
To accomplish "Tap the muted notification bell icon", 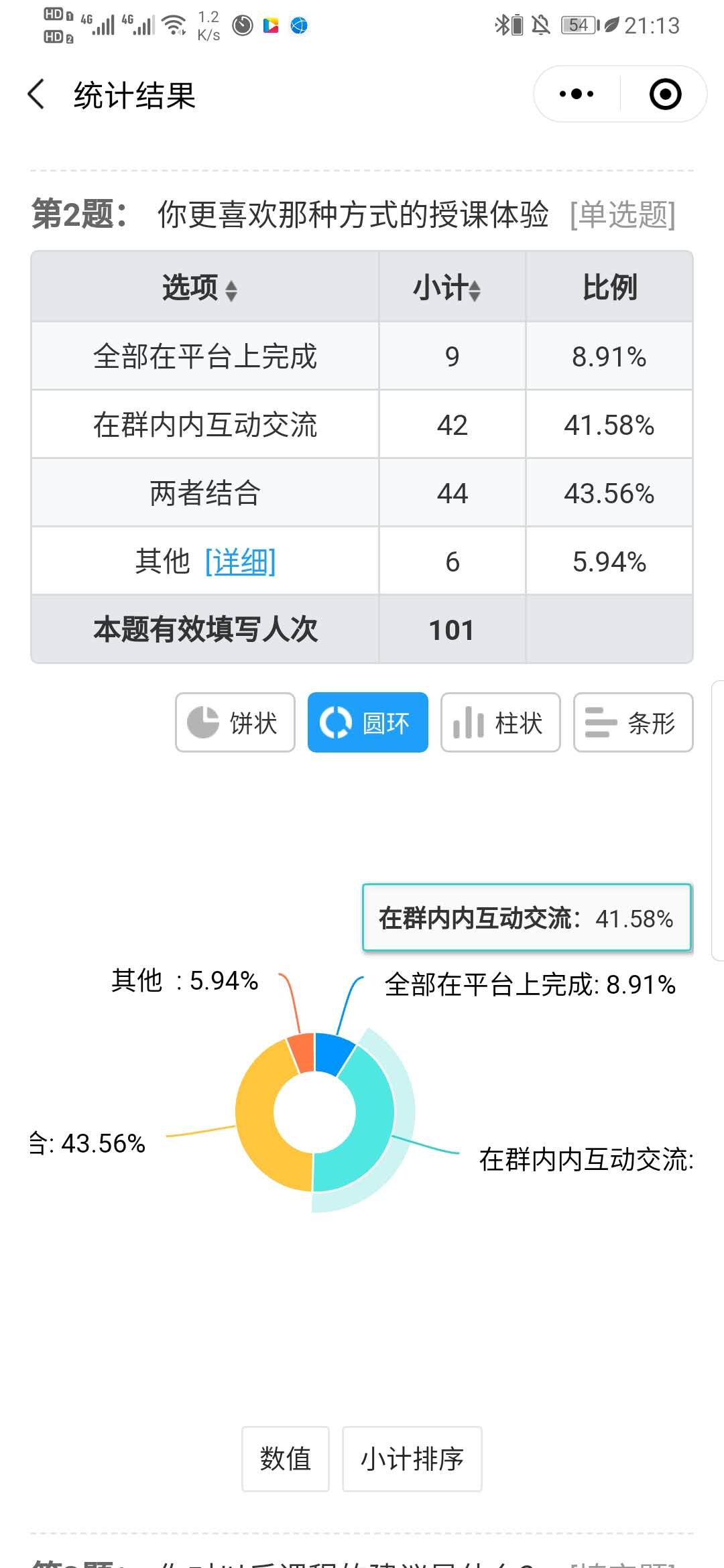I will pos(540,25).
